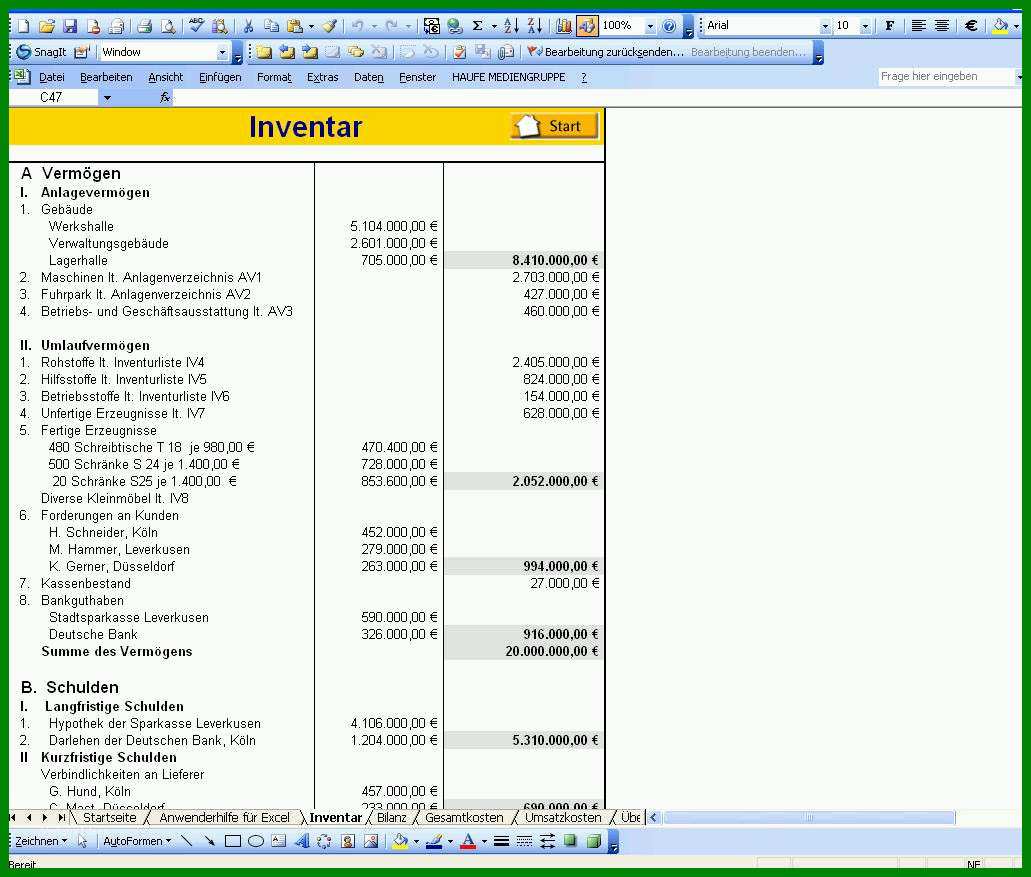Viewport: 1031px width, 877px height.
Task: Open the zoom 100% dropdown
Action: [650, 26]
